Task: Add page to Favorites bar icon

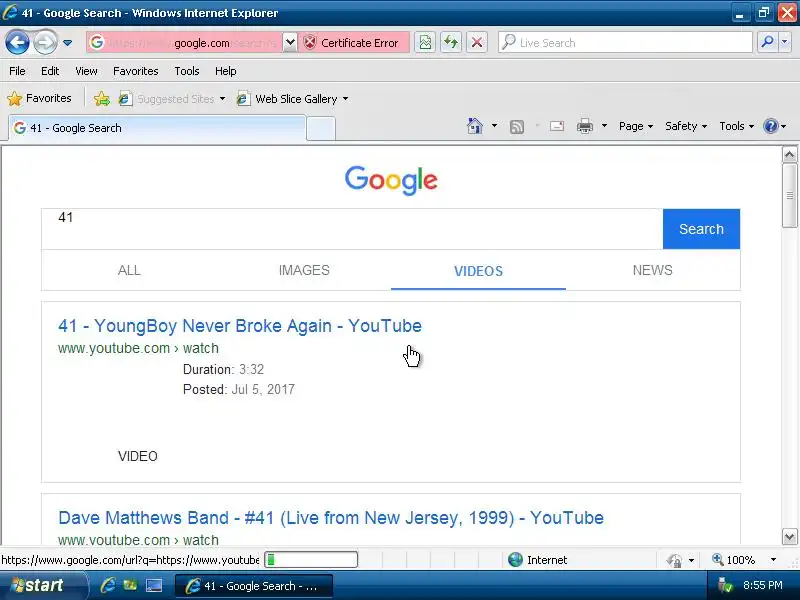Action: [x=102, y=98]
